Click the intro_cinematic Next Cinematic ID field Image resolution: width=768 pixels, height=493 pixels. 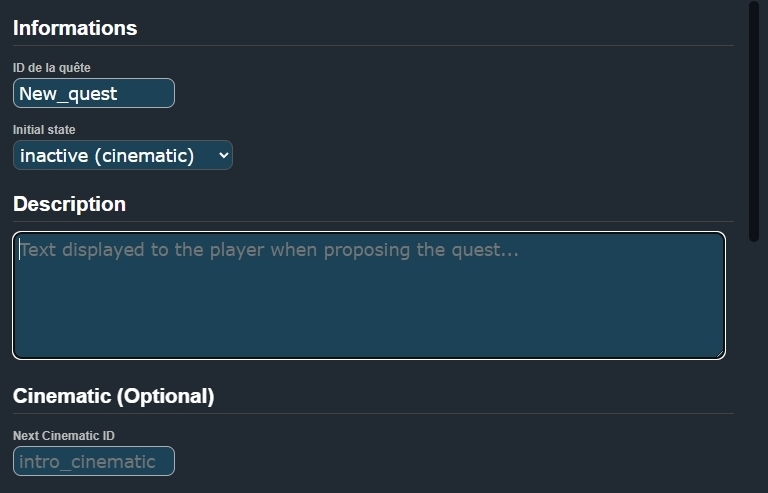[94, 461]
